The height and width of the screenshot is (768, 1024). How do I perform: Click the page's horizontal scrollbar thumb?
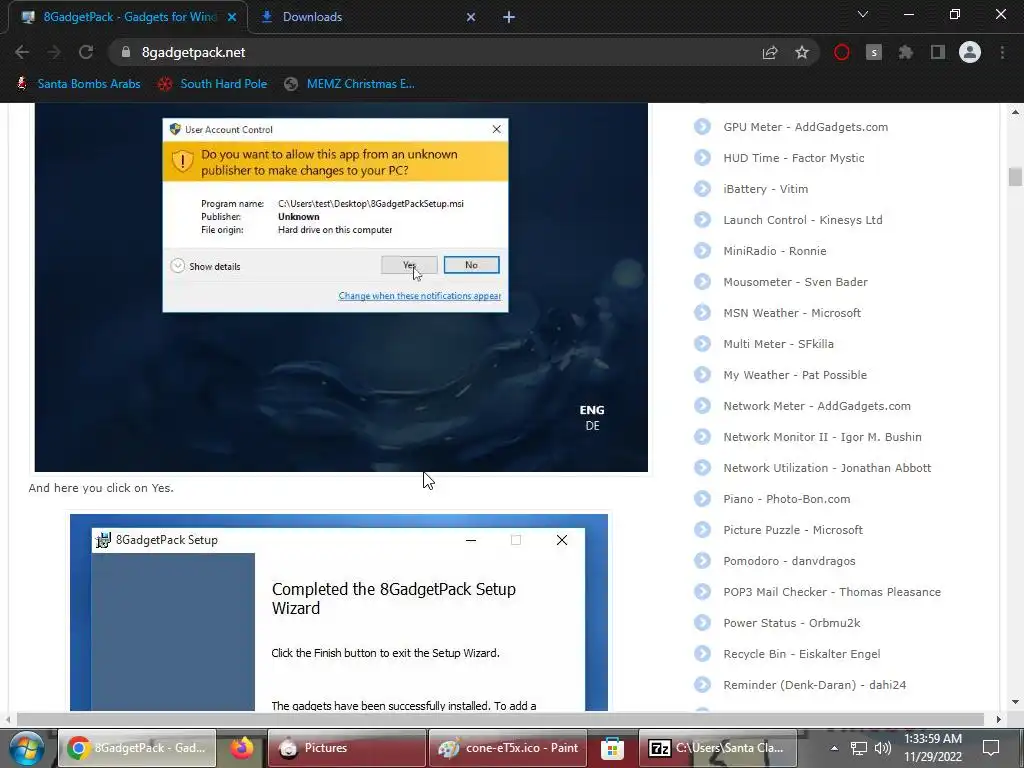(500, 719)
